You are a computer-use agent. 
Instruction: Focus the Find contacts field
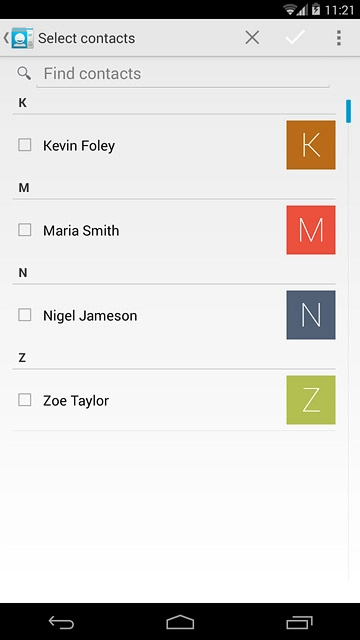pos(183,74)
